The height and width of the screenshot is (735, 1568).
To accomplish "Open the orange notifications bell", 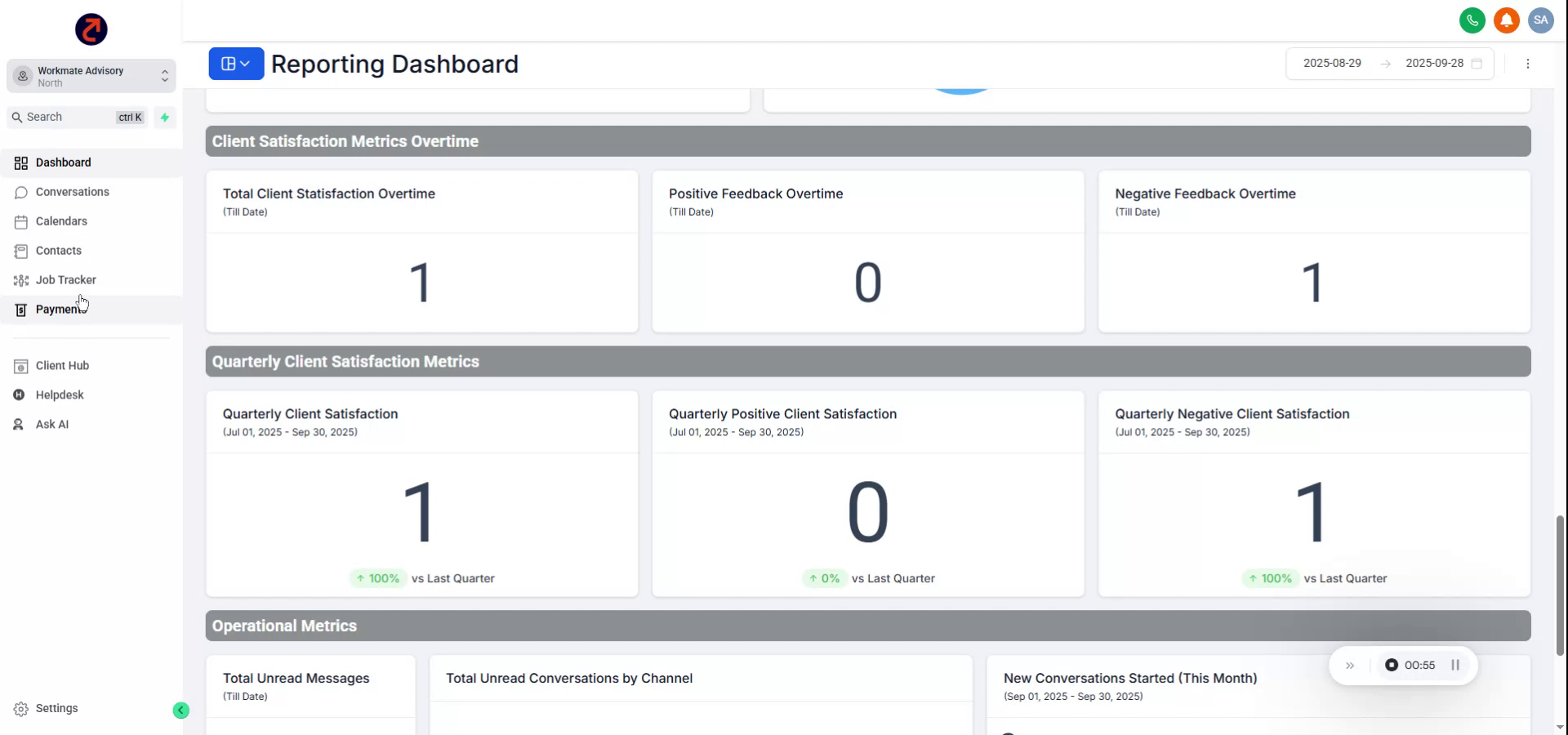I will [1506, 20].
